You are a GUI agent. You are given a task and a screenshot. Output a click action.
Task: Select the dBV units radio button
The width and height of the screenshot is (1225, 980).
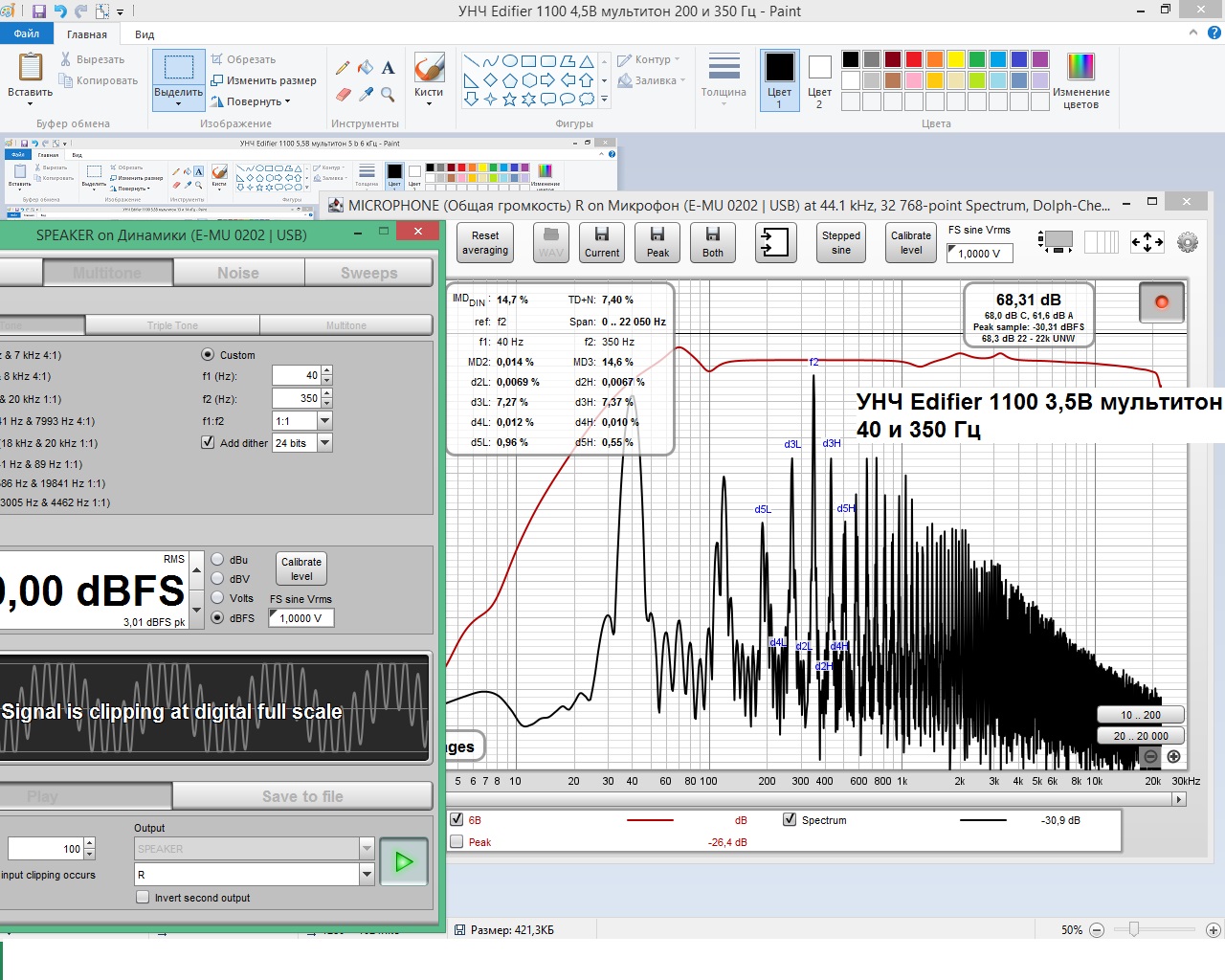click(x=217, y=579)
